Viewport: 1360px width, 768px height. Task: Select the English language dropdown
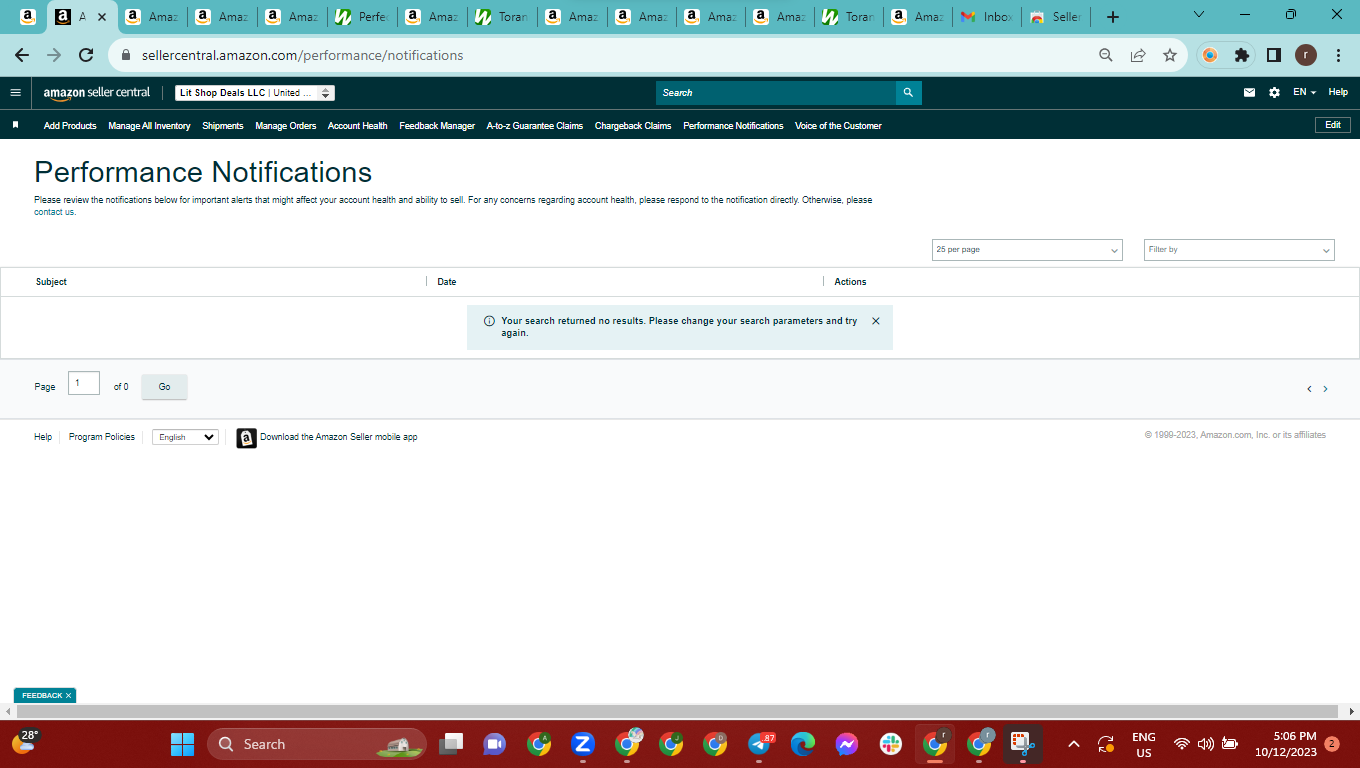[x=185, y=437]
